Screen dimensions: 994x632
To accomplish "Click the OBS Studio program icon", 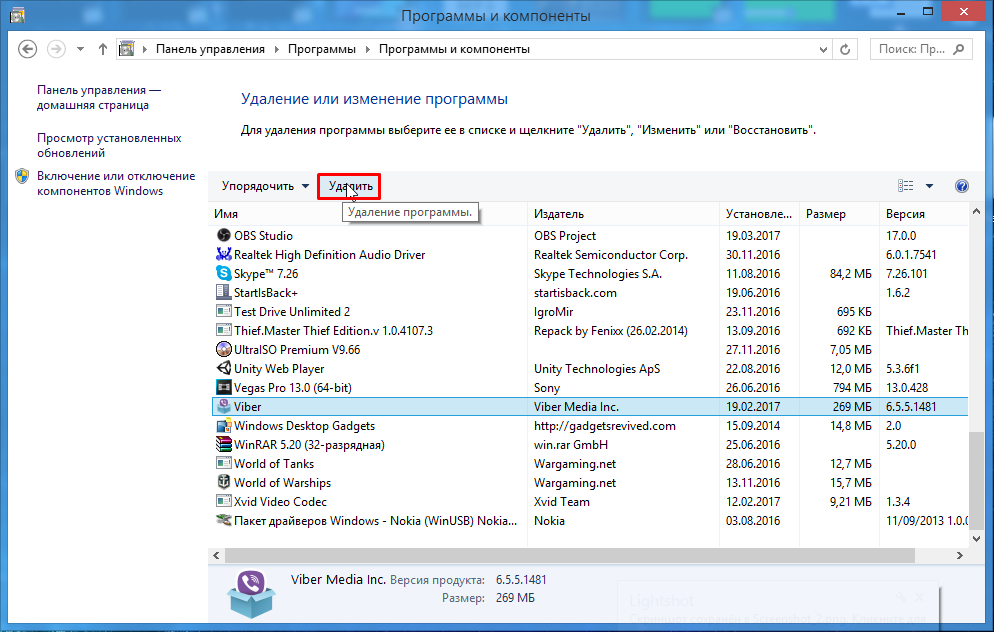I will [x=224, y=236].
